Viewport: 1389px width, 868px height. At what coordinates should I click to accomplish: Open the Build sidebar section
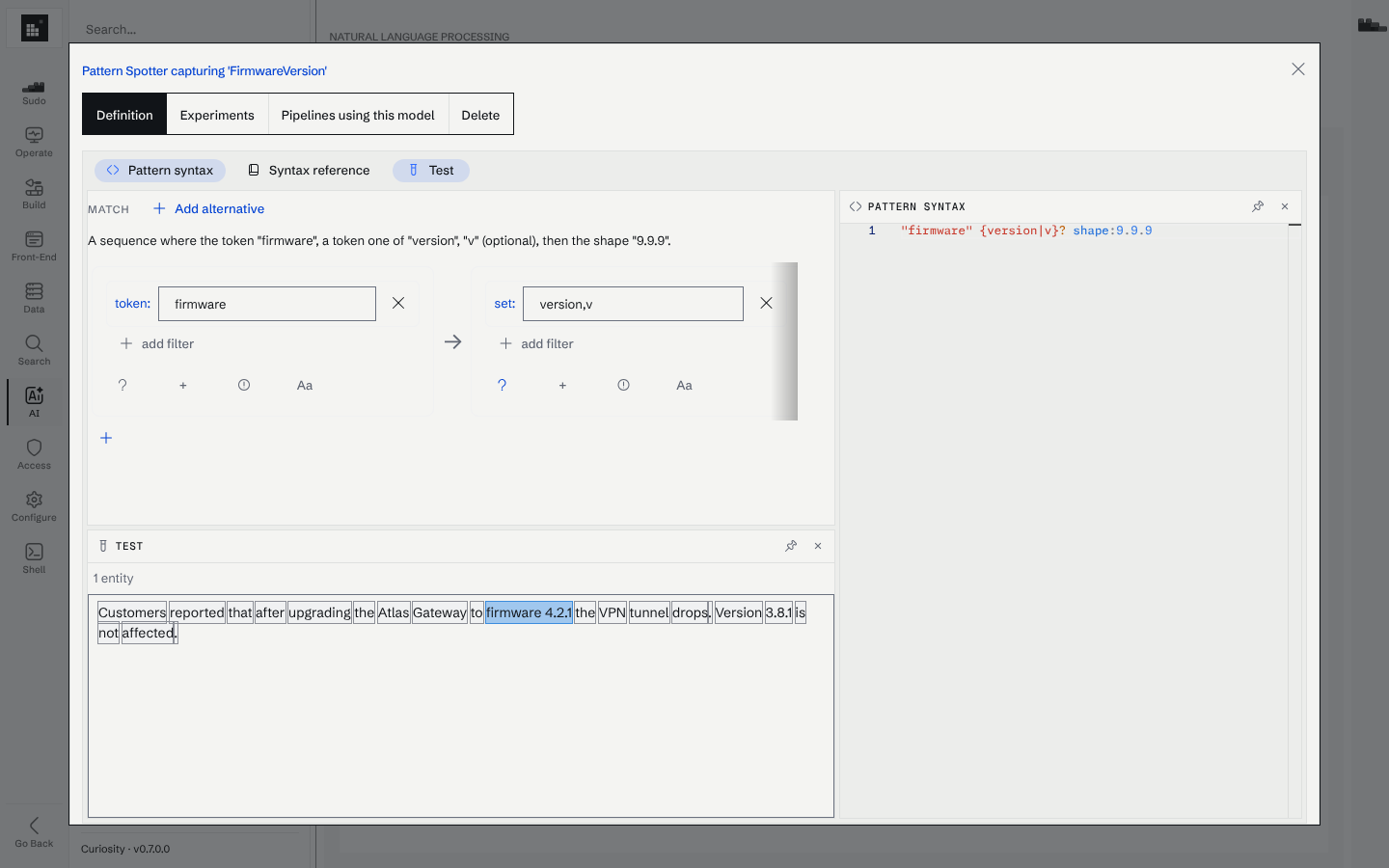pyautogui.click(x=34, y=194)
